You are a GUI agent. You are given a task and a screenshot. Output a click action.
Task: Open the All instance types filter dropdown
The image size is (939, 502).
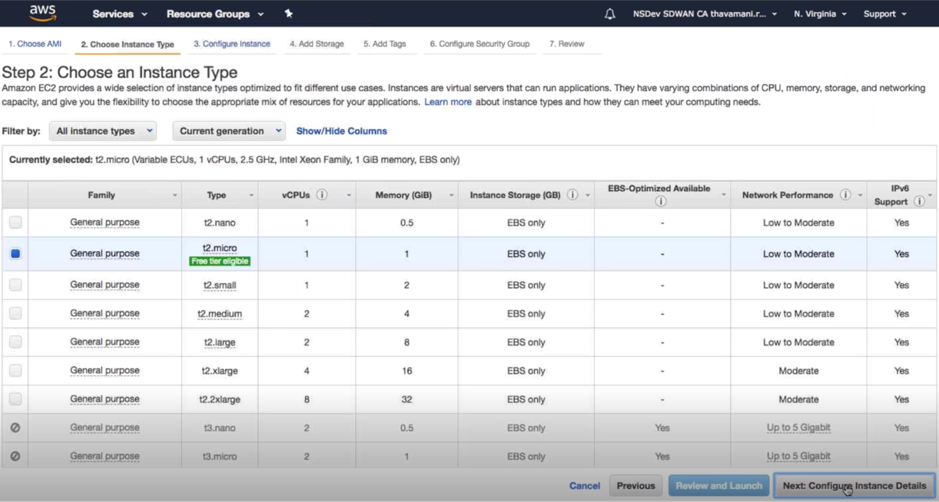[103, 131]
